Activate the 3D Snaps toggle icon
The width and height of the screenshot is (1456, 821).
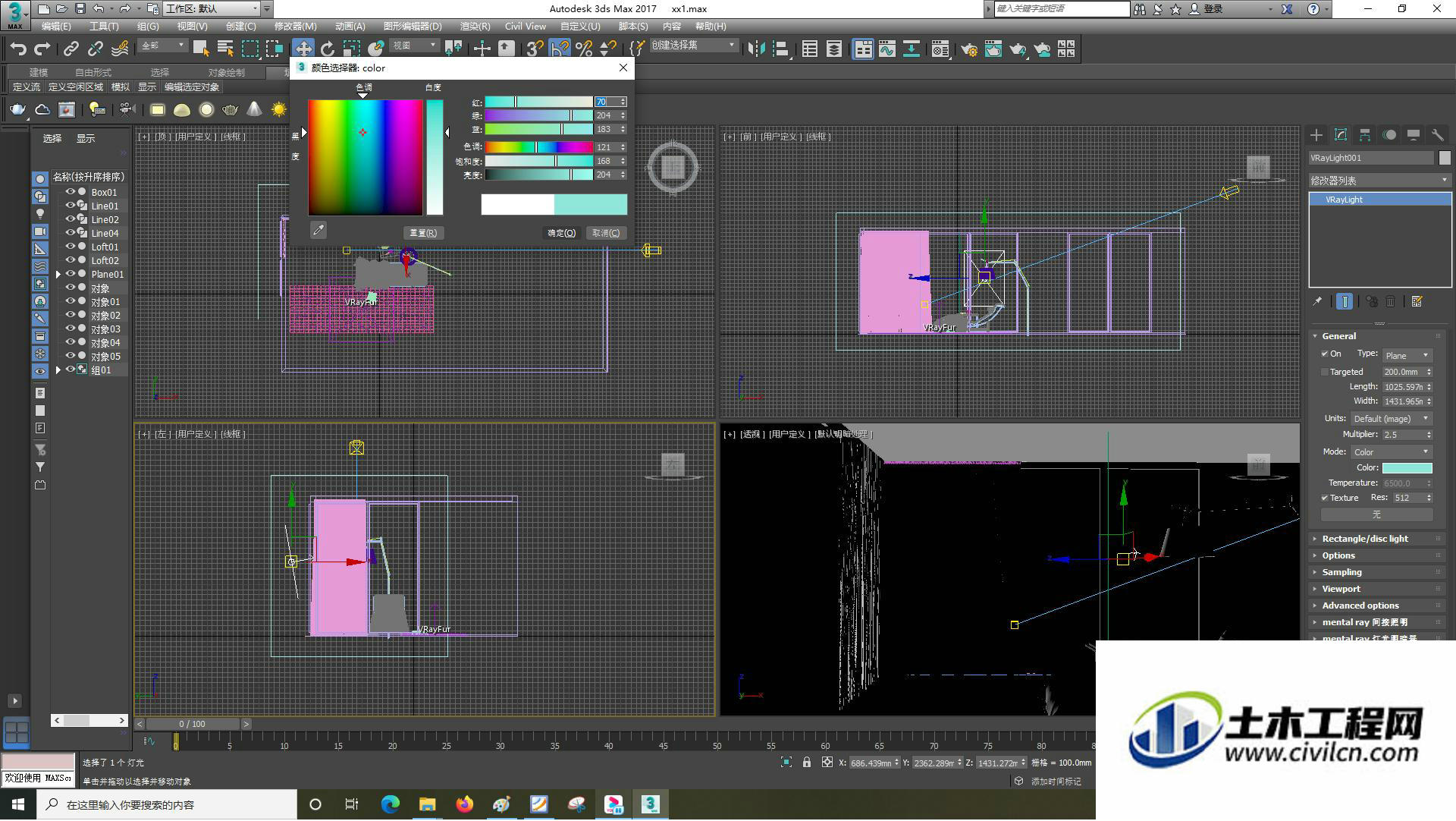point(535,49)
